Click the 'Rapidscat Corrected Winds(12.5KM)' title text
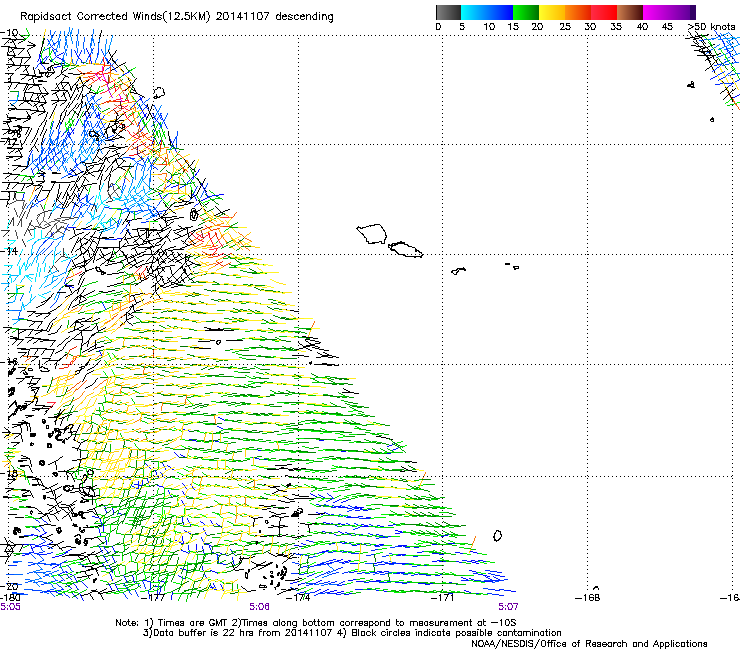This screenshot has height=650, width=740. [x=115, y=17]
